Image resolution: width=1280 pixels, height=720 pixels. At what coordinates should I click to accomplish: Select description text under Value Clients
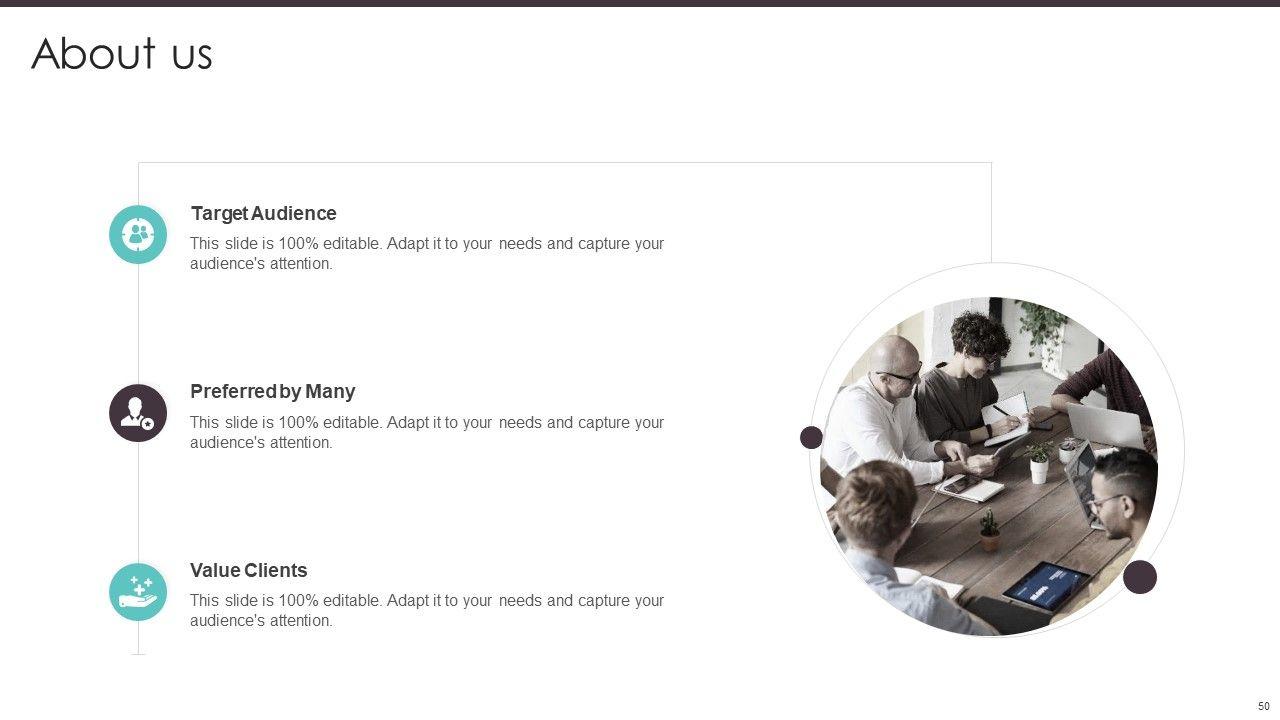pyautogui.click(x=427, y=610)
